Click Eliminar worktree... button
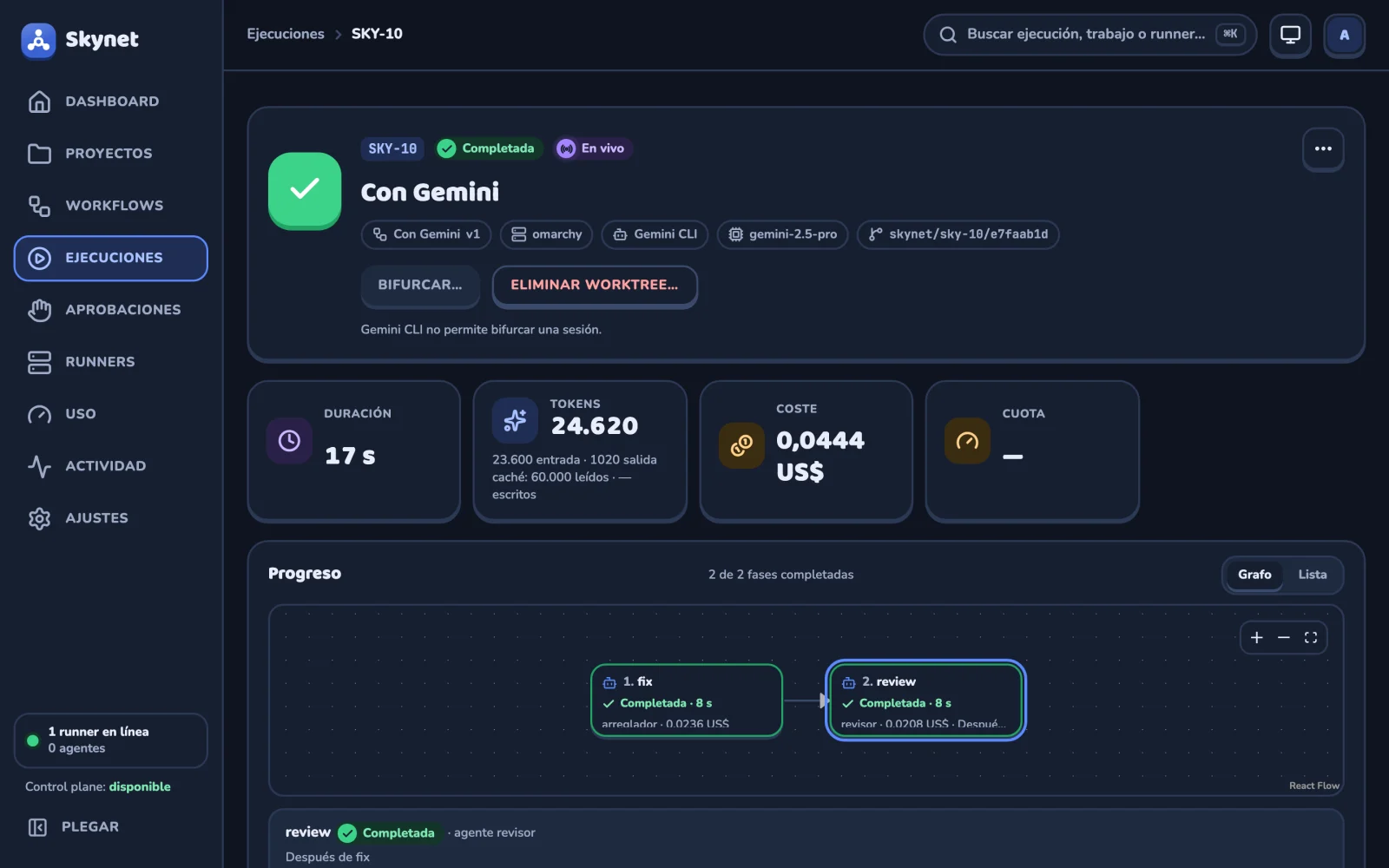 (x=595, y=286)
